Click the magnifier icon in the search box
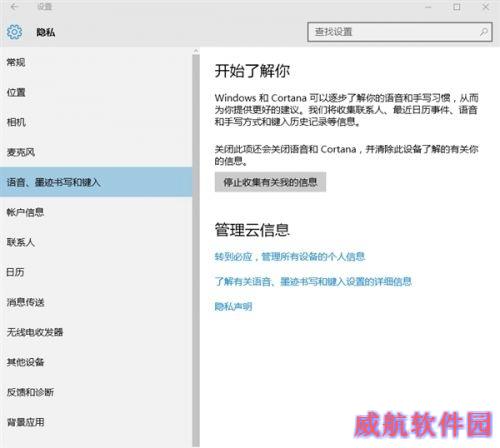Screen dimensions: 500x448 coord(484,32)
